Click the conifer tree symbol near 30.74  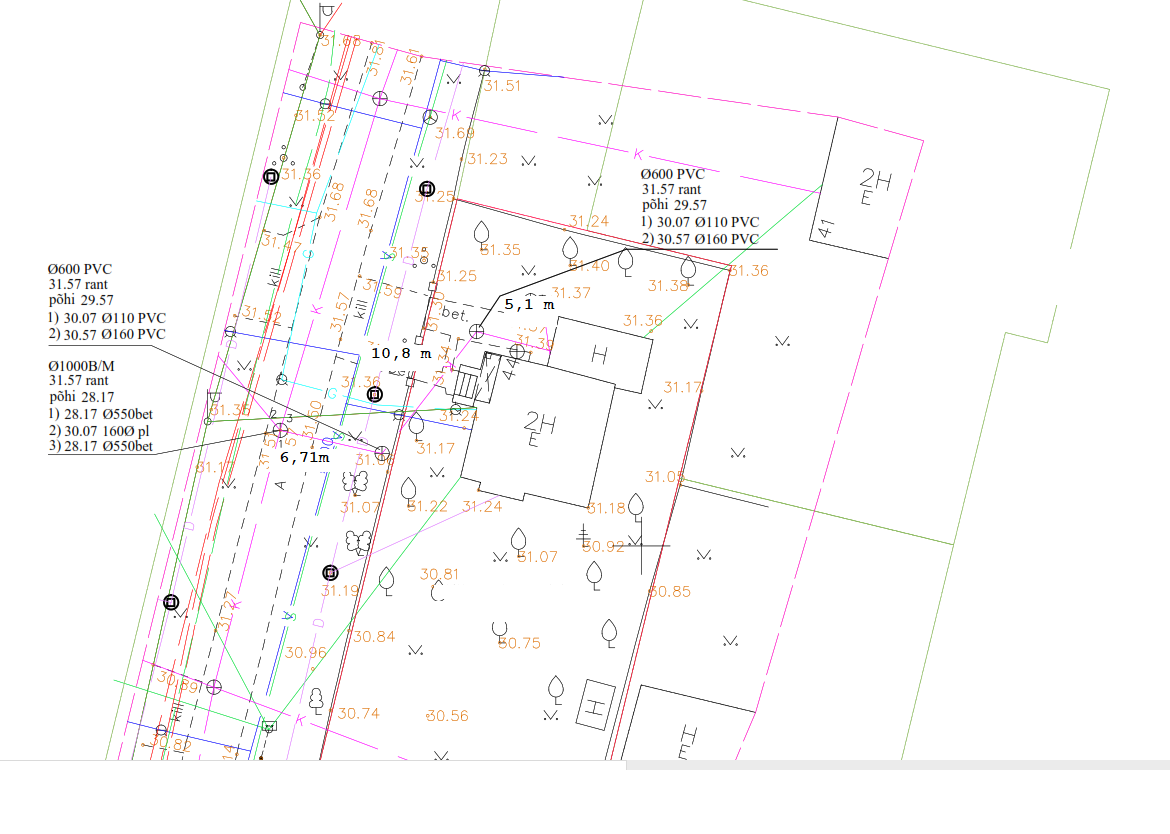click(316, 697)
